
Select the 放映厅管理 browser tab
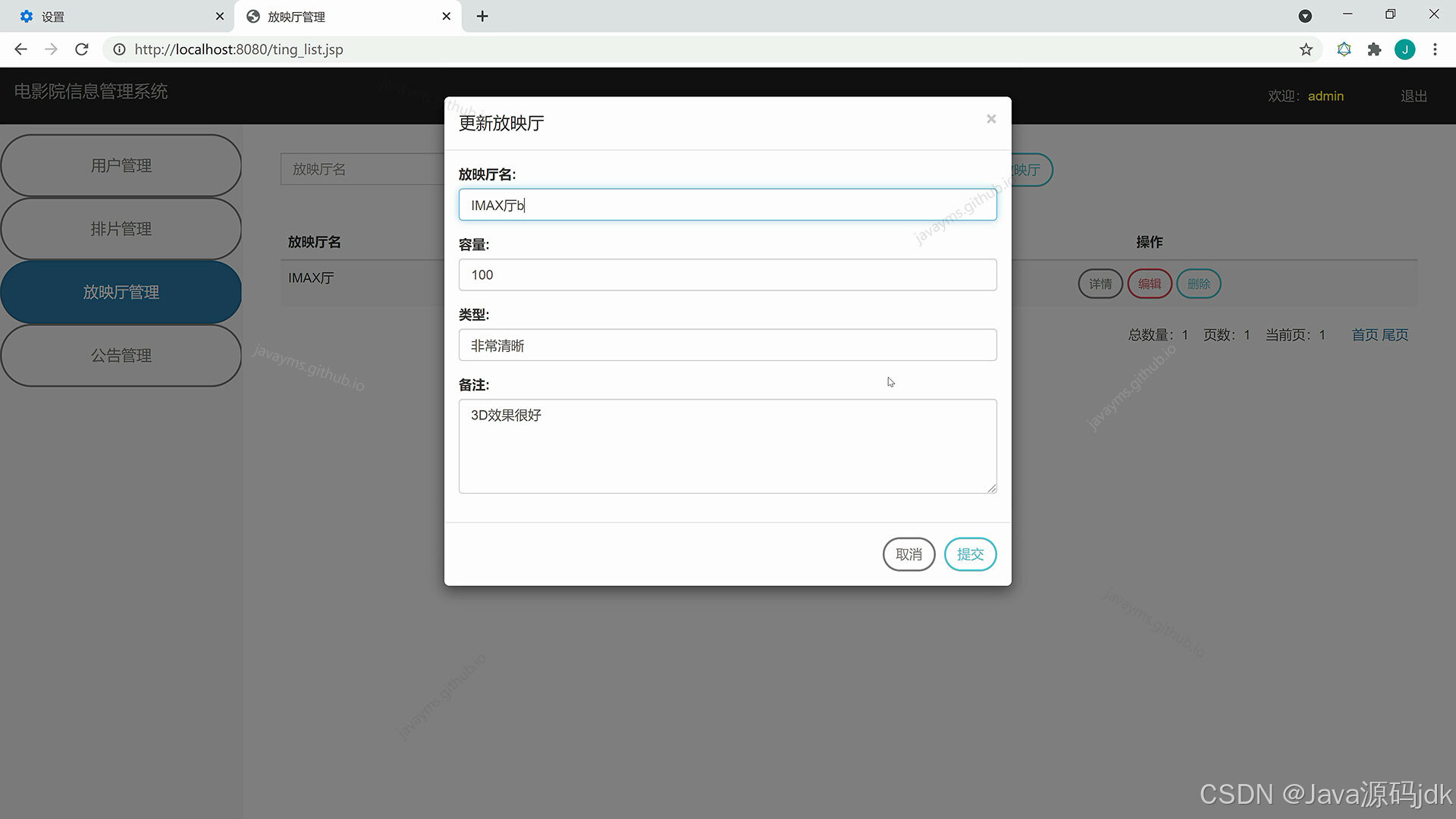click(x=349, y=16)
